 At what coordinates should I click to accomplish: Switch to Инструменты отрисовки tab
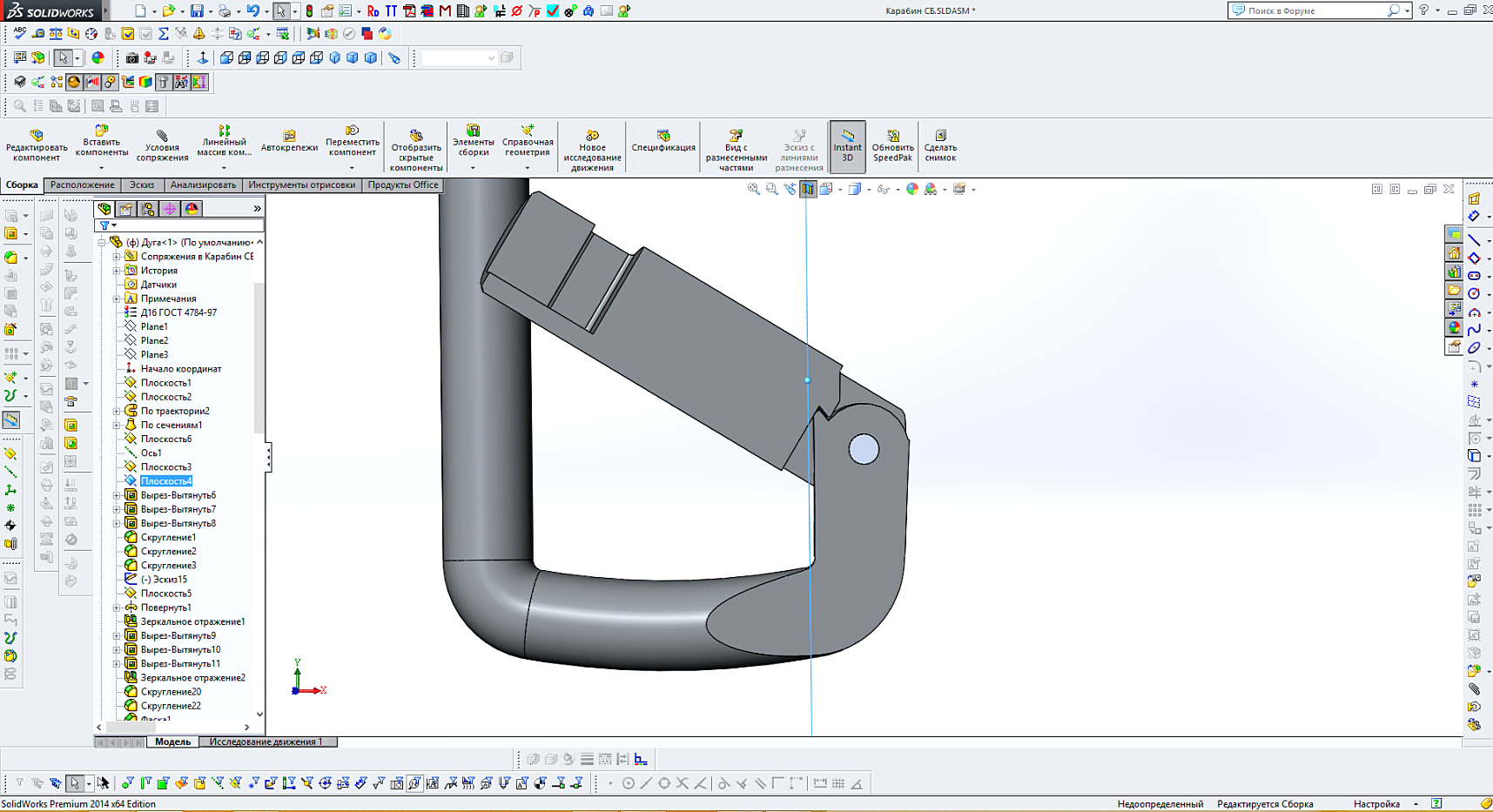301,185
